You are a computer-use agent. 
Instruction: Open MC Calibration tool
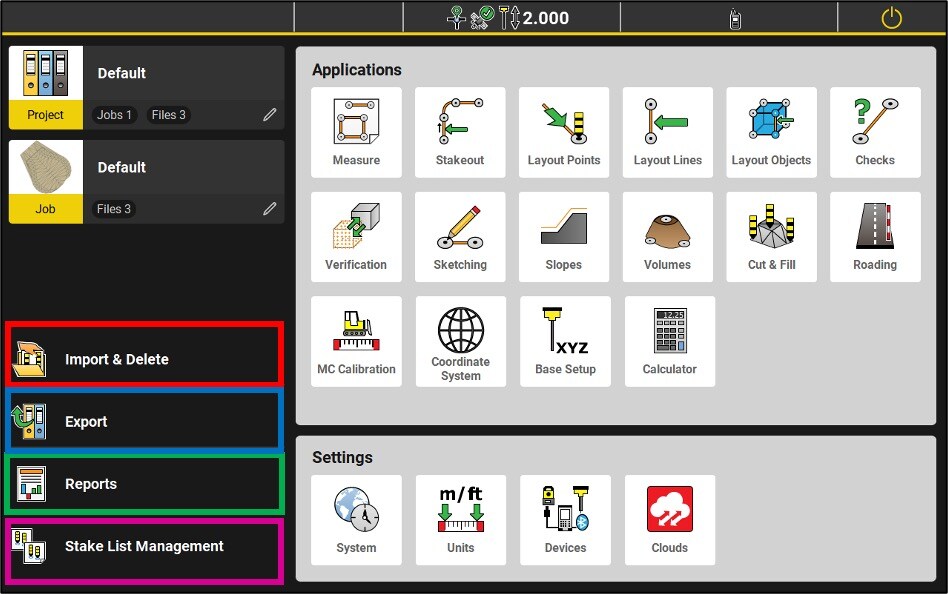tap(356, 341)
